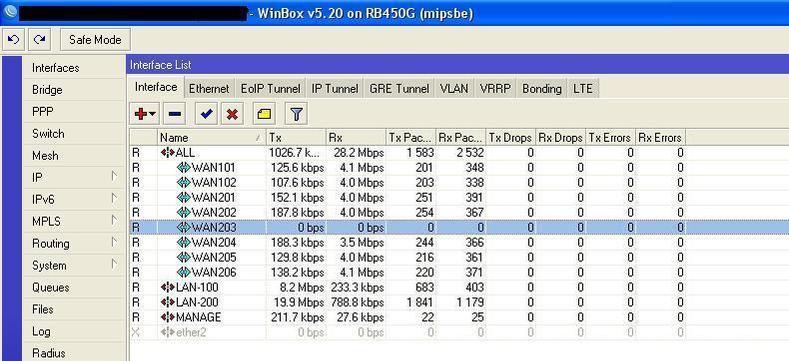Open the Add button dropdown arrow
The width and height of the screenshot is (789, 362).
tap(152, 115)
